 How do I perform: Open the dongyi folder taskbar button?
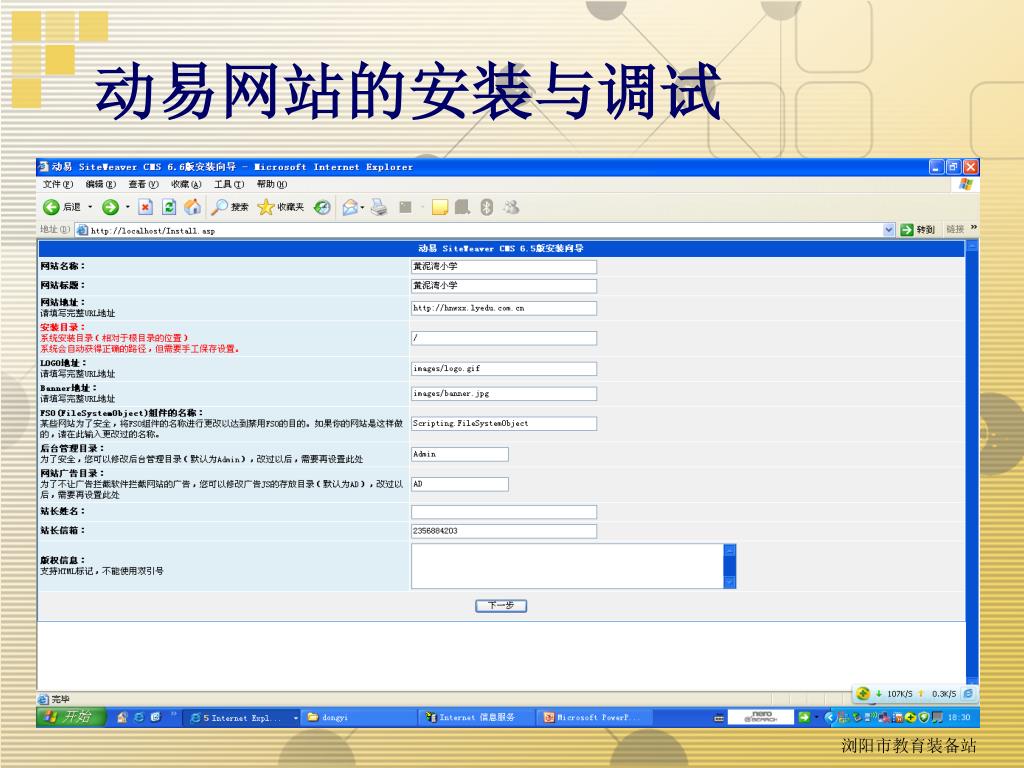click(x=358, y=717)
